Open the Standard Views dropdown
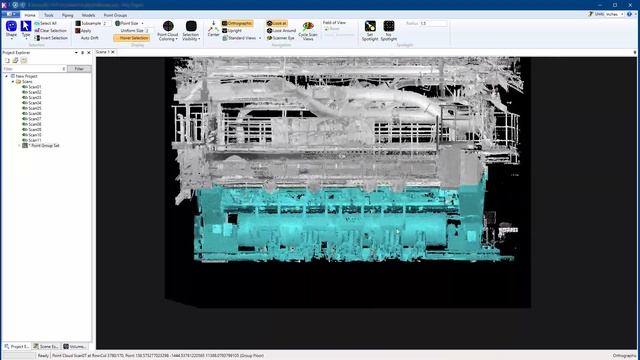640x360 pixels. coord(242,38)
